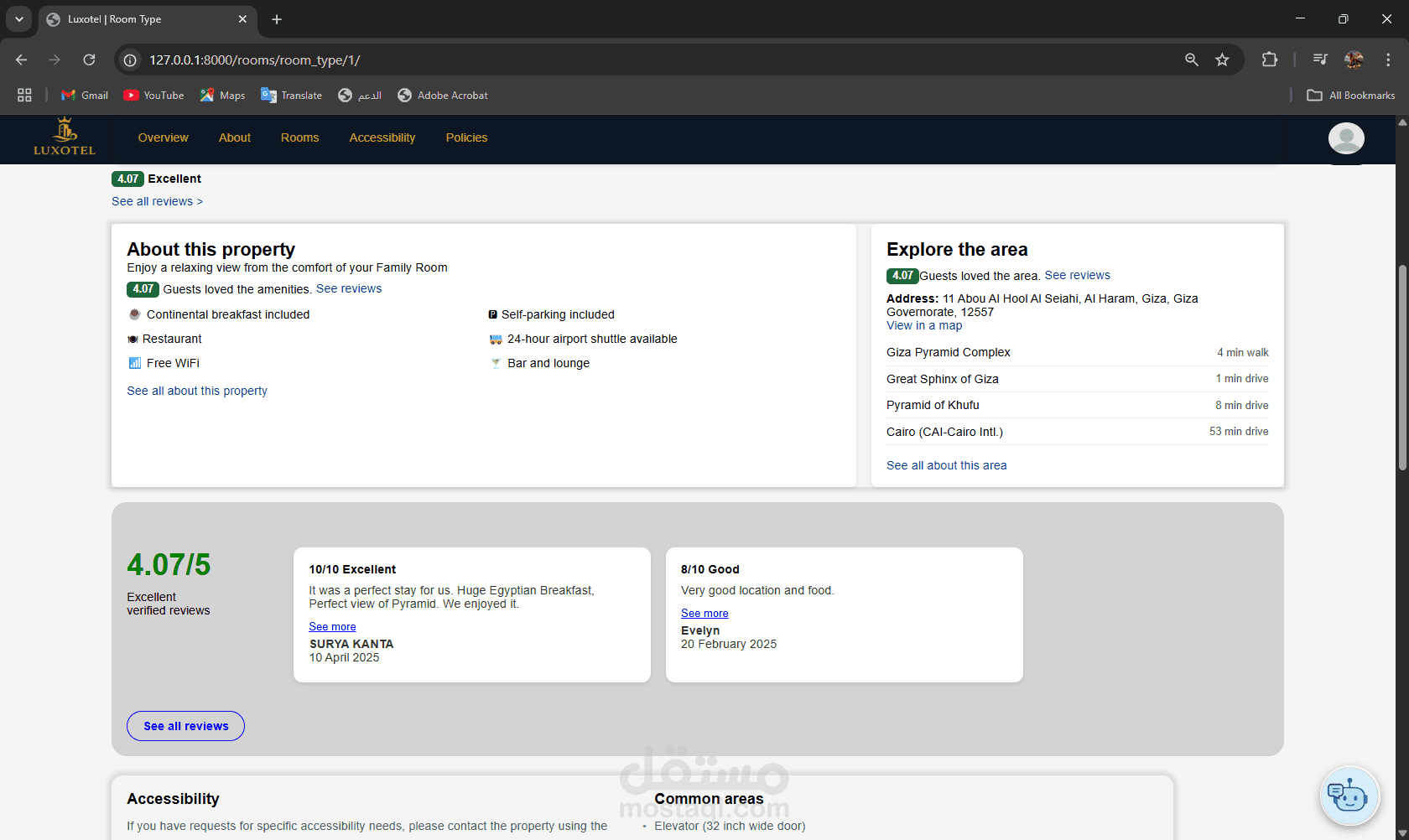Reload the current page
The image size is (1409, 840).
tap(89, 60)
